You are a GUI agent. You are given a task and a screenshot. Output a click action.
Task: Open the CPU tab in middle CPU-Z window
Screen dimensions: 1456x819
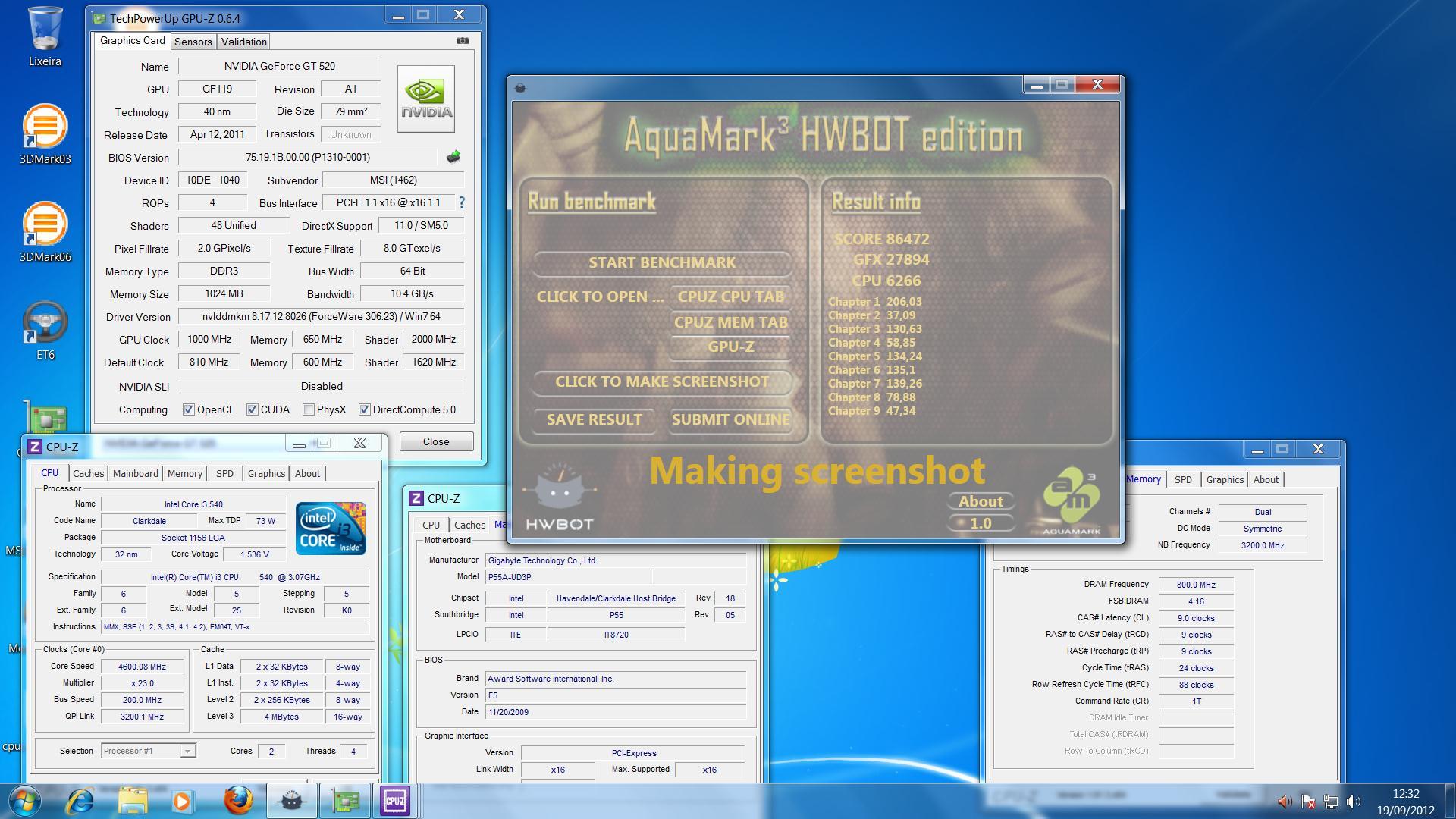click(x=431, y=525)
